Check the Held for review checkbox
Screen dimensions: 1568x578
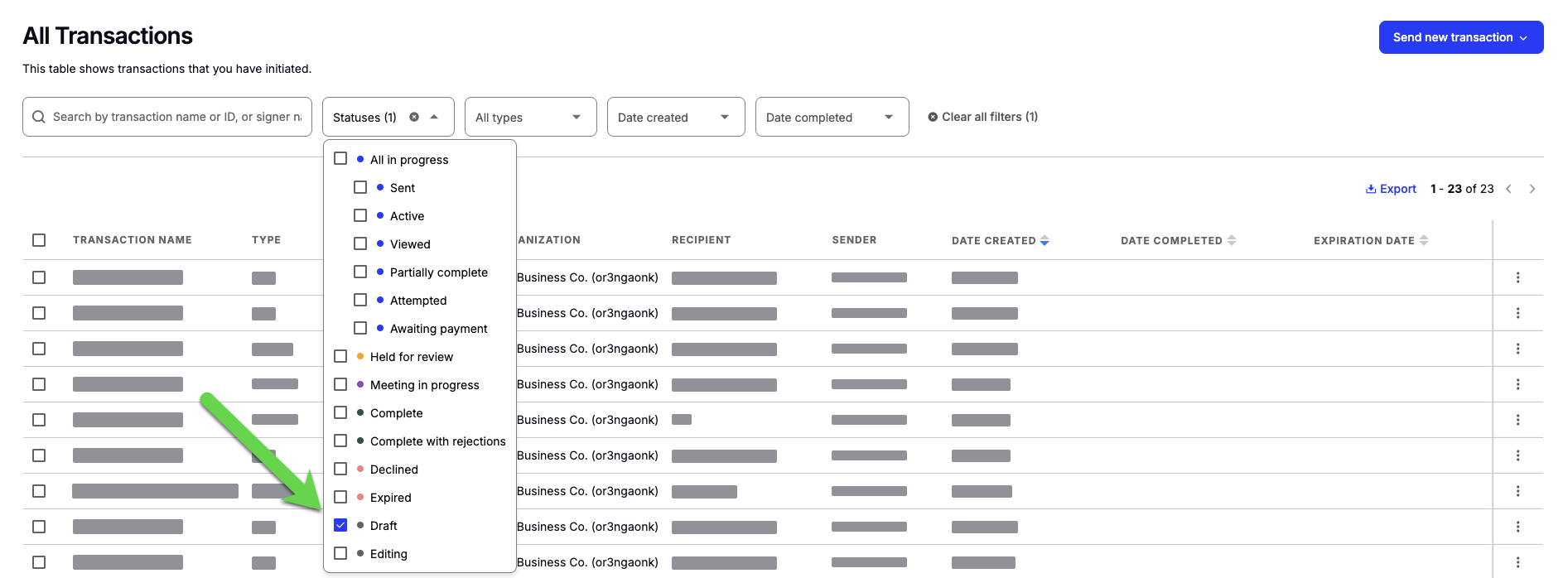[x=340, y=356]
